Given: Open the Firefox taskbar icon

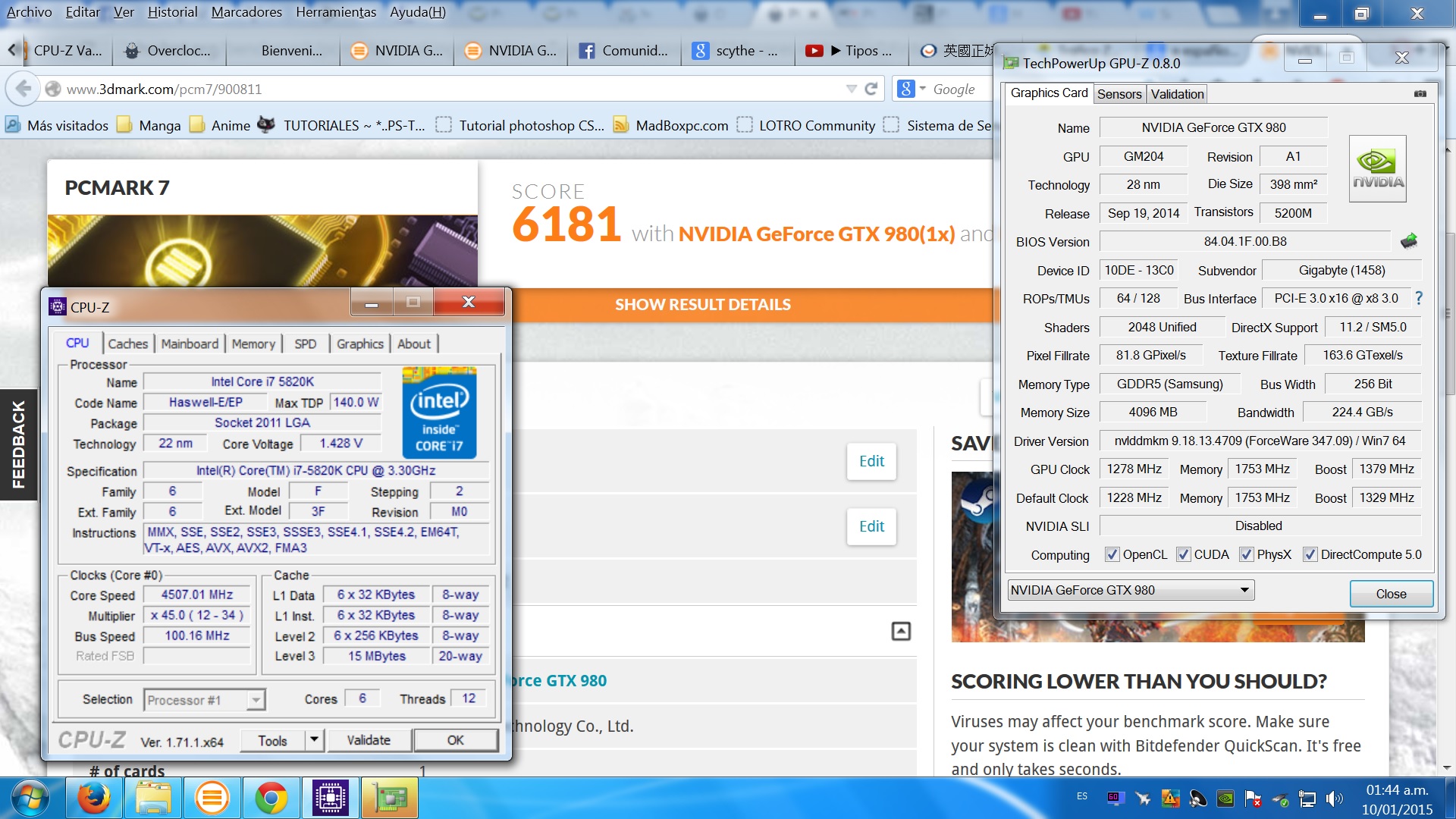Looking at the screenshot, I should [x=94, y=798].
